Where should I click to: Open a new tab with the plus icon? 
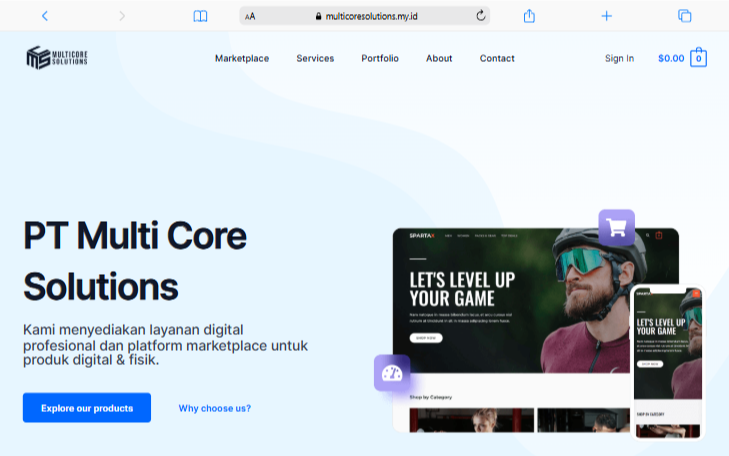pos(606,16)
